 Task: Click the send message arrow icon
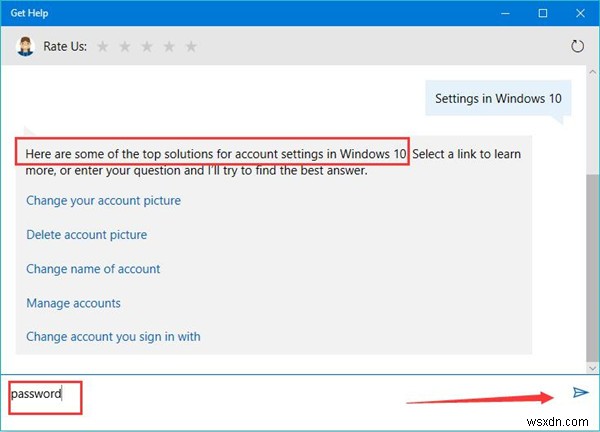click(x=580, y=393)
